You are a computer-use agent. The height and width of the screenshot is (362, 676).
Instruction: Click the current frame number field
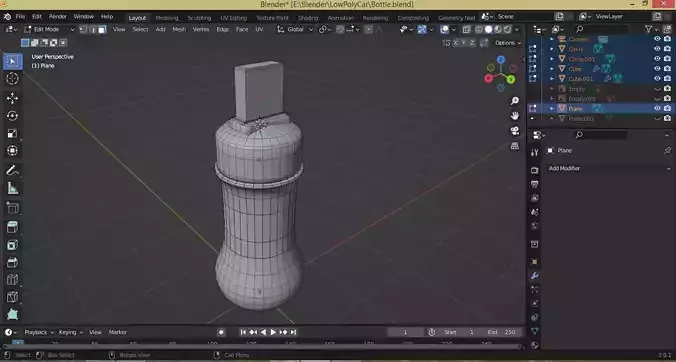tap(405, 332)
